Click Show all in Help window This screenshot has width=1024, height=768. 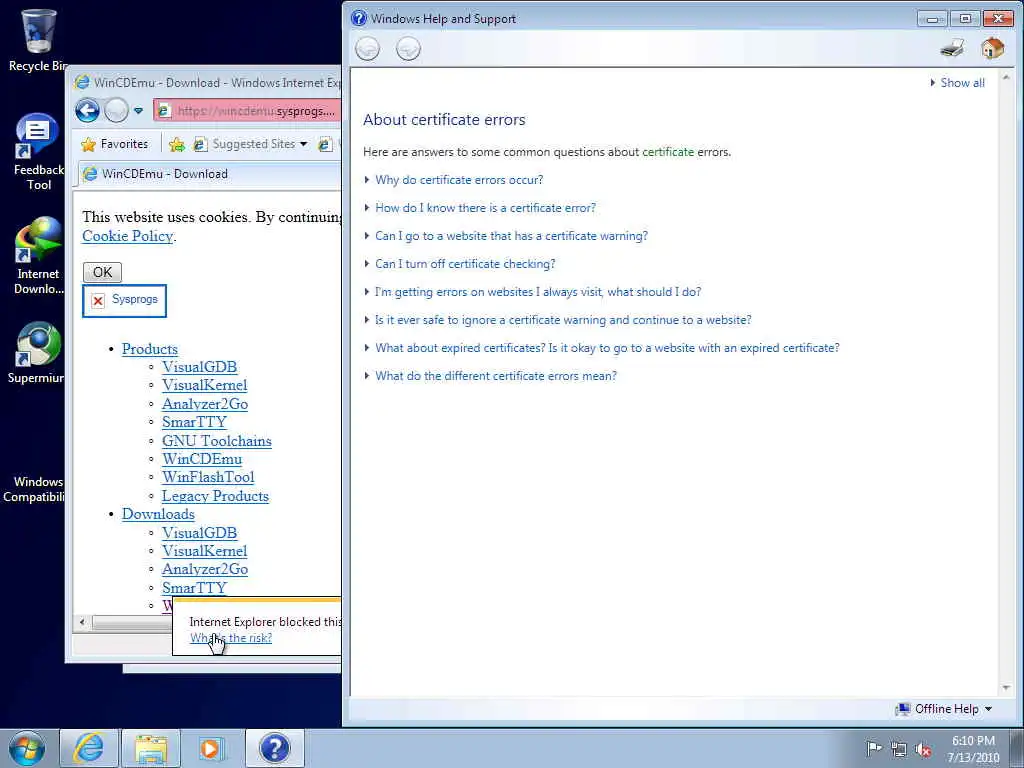(962, 83)
